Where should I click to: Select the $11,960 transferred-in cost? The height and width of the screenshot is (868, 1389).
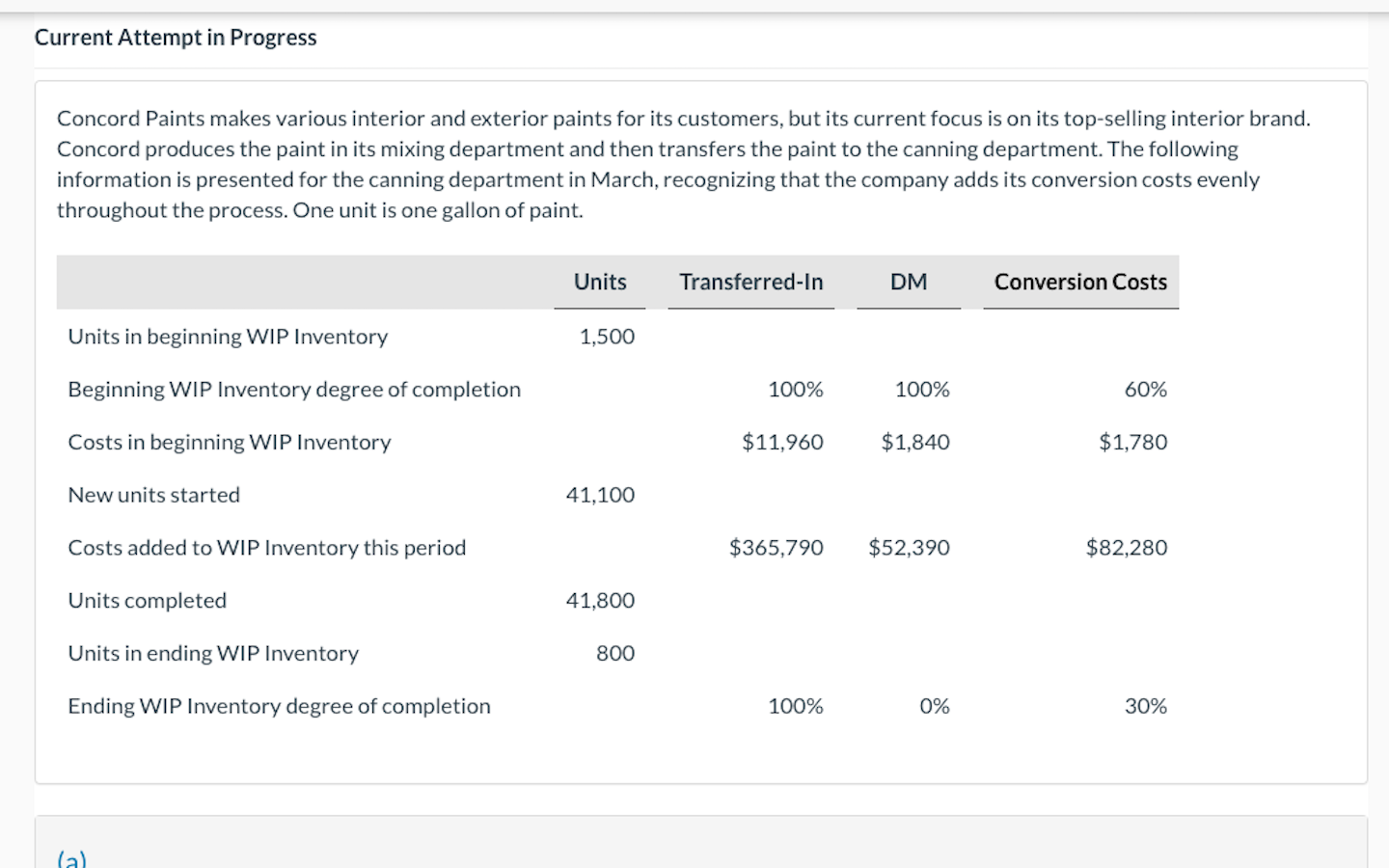782,443
